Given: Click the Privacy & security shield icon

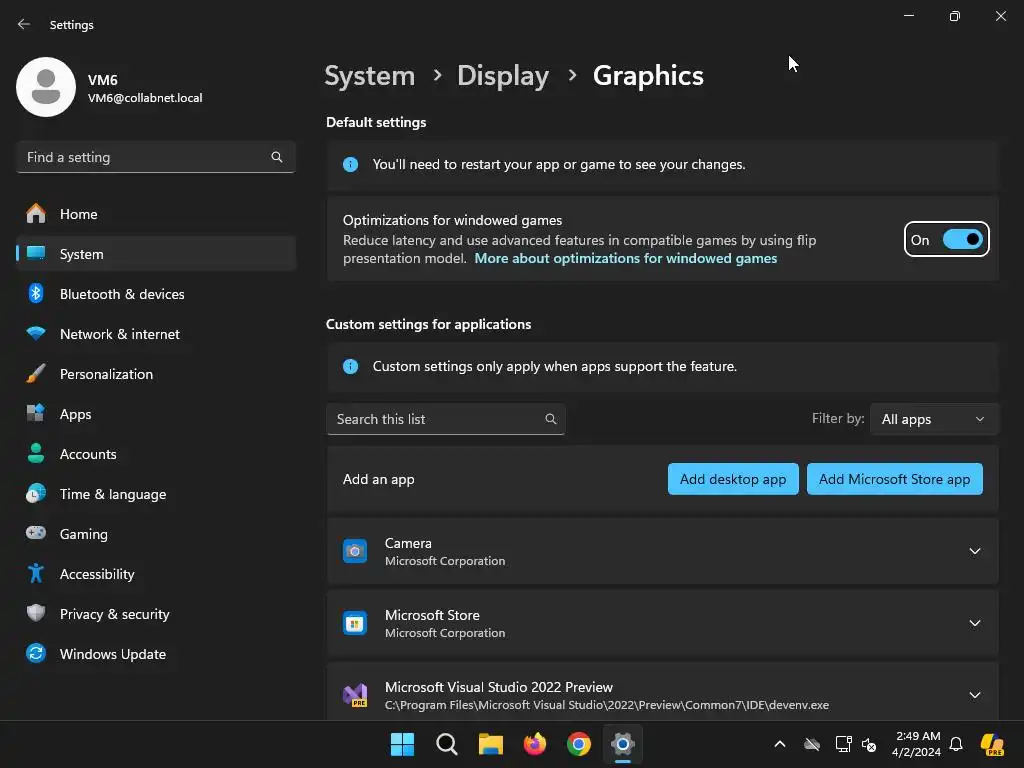Looking at the screenshot, I should pyautogui.click(x=36, y=613).
